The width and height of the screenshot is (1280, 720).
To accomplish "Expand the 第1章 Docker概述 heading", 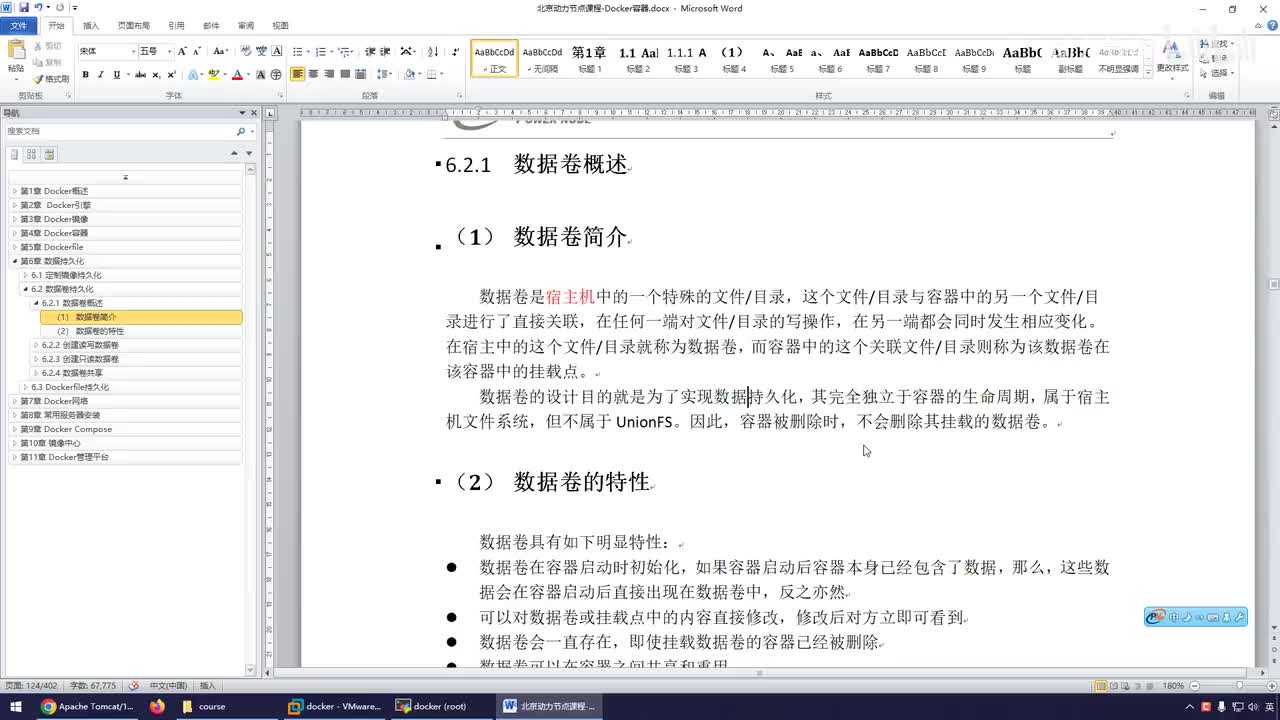I will tap(15, 191).
